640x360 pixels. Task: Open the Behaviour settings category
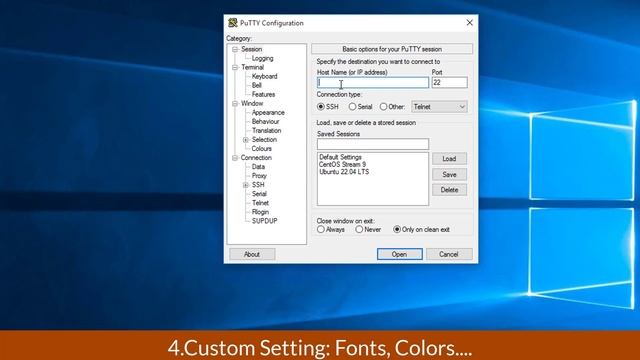tap(266, 122)
